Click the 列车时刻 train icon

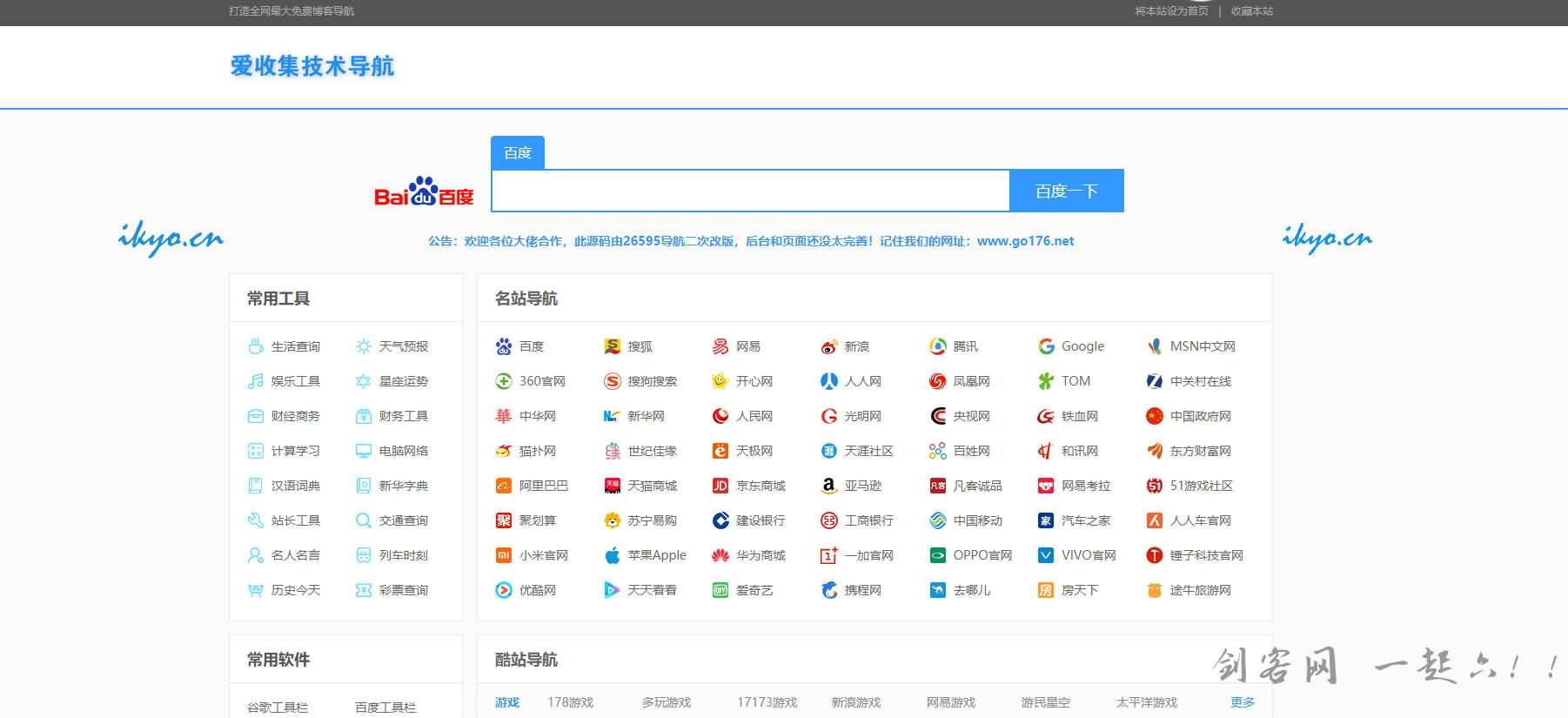point(364,555)
